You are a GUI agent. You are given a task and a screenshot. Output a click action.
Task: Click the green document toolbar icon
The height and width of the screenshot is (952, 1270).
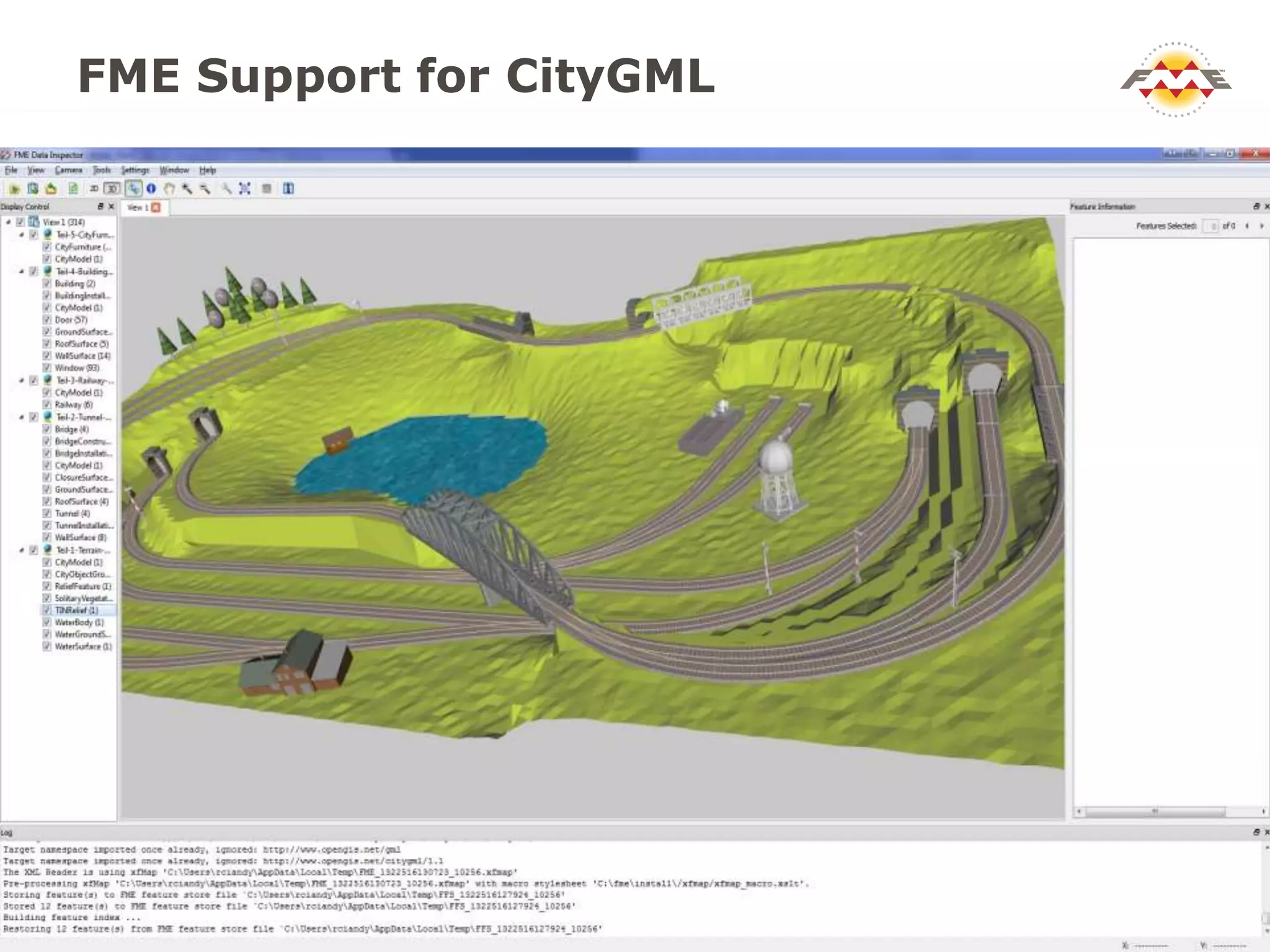click(x=73, y=188)
